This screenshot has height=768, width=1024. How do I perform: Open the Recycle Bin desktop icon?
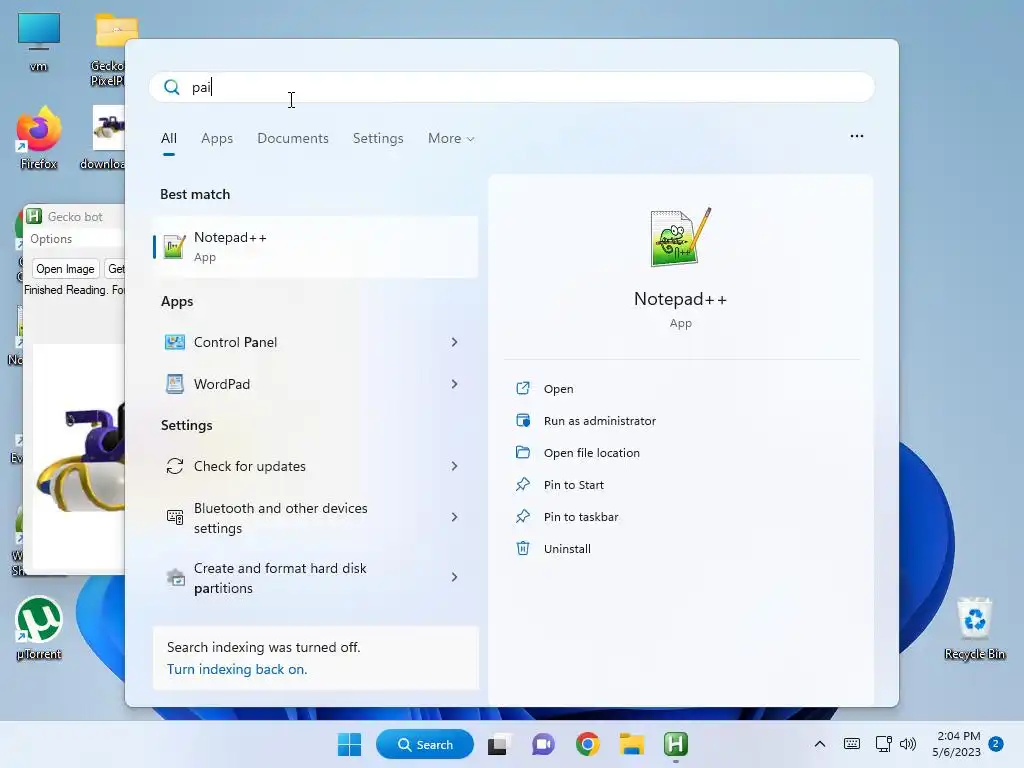pyautogui.click(x=974, y=628)
